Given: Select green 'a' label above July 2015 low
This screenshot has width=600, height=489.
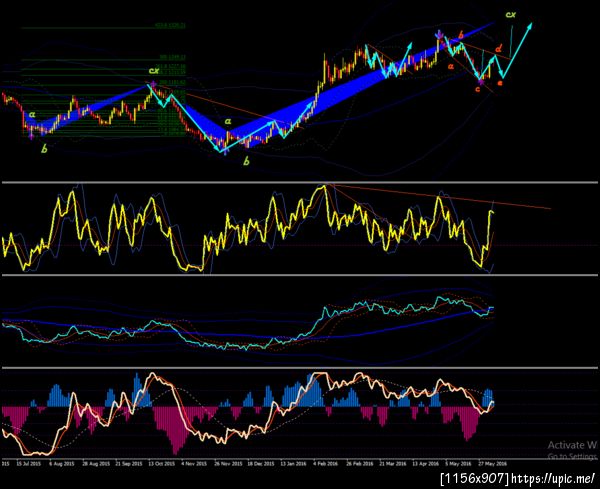Looking at the screenshot, I should click(32, 114).
